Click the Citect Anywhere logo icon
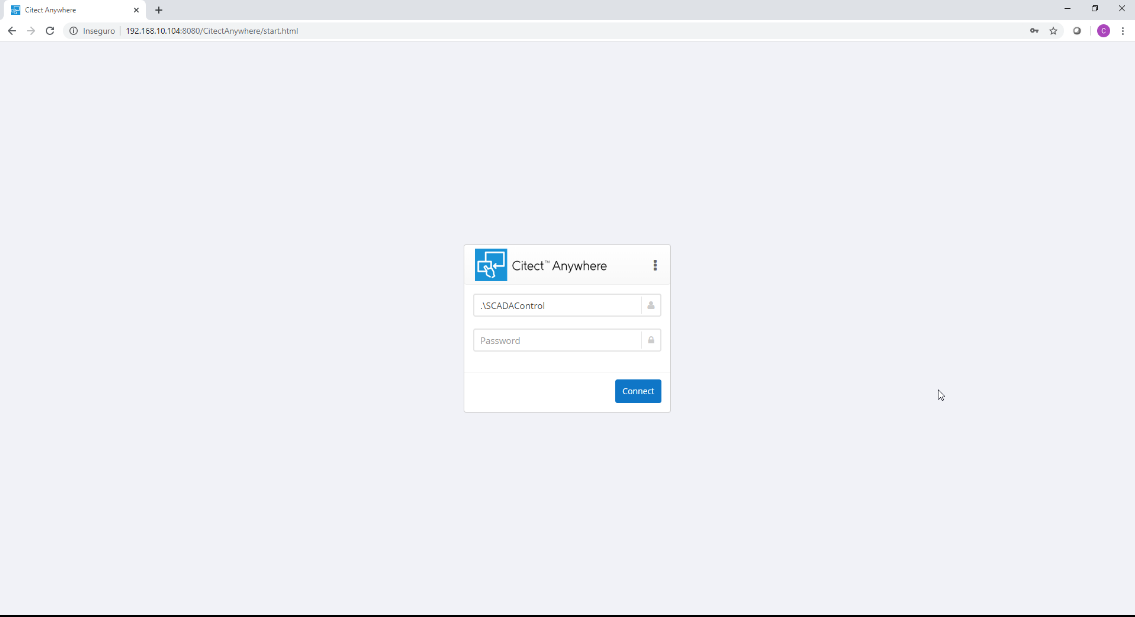Image resolution: width=1135 pixels, height=617 pixels. [x=491, y=265]
